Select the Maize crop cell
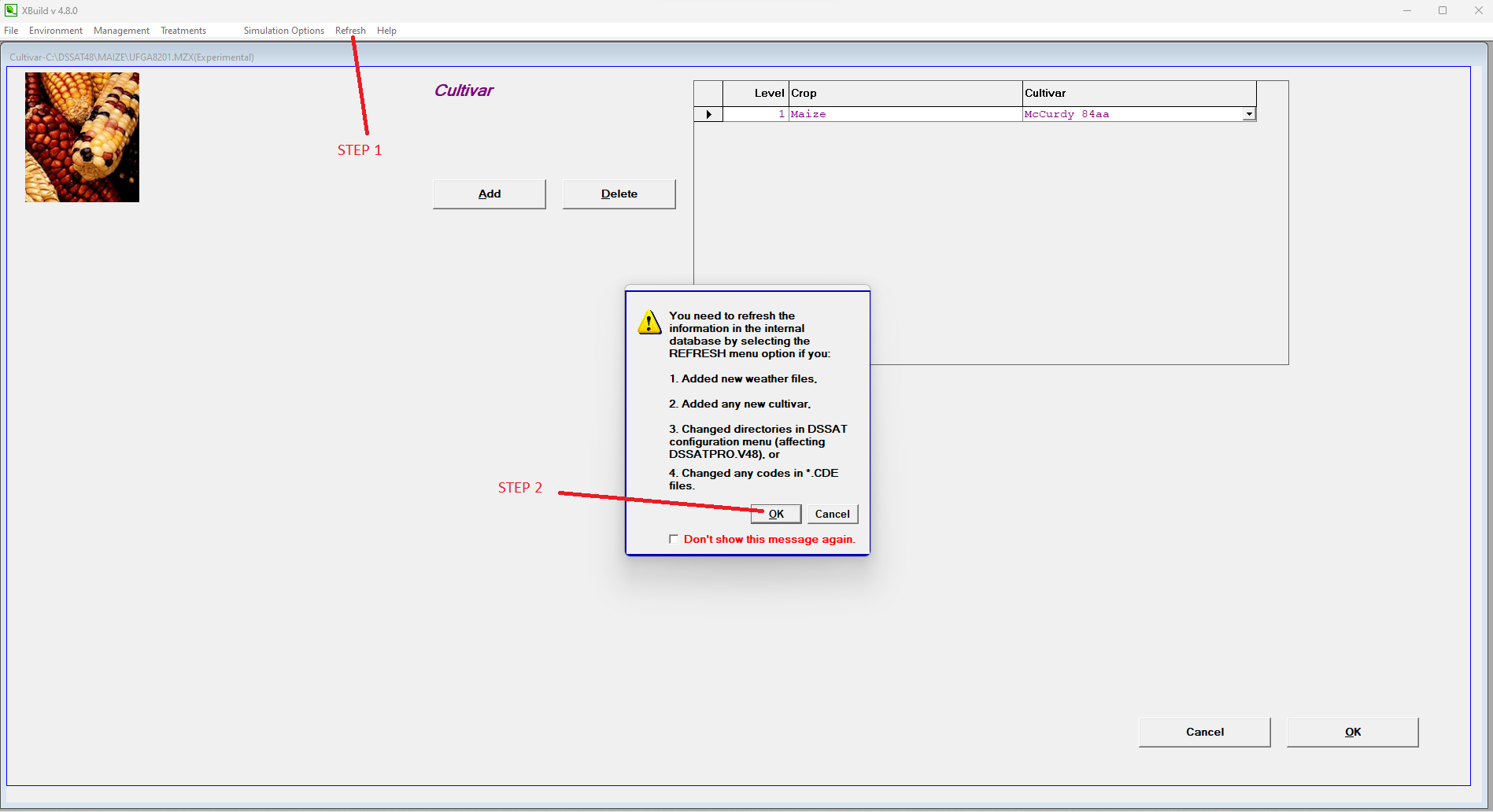The height and width of the screenshot is (812, 1493). [905, 114]
